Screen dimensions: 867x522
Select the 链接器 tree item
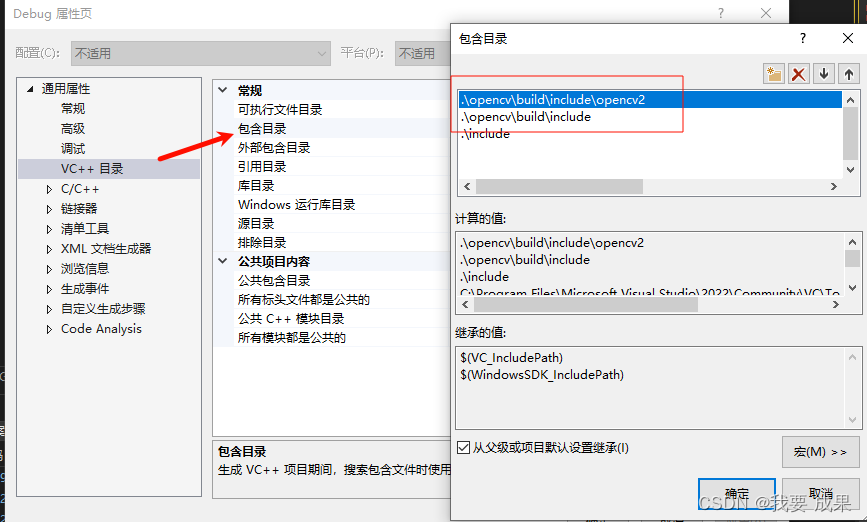point(79,208)
